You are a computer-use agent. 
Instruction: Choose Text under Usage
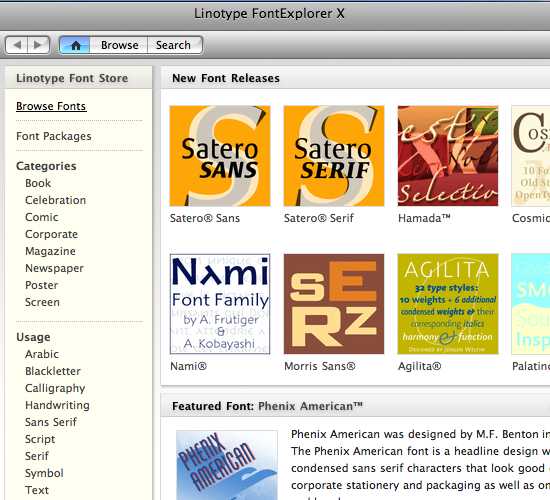coord(37,490)
